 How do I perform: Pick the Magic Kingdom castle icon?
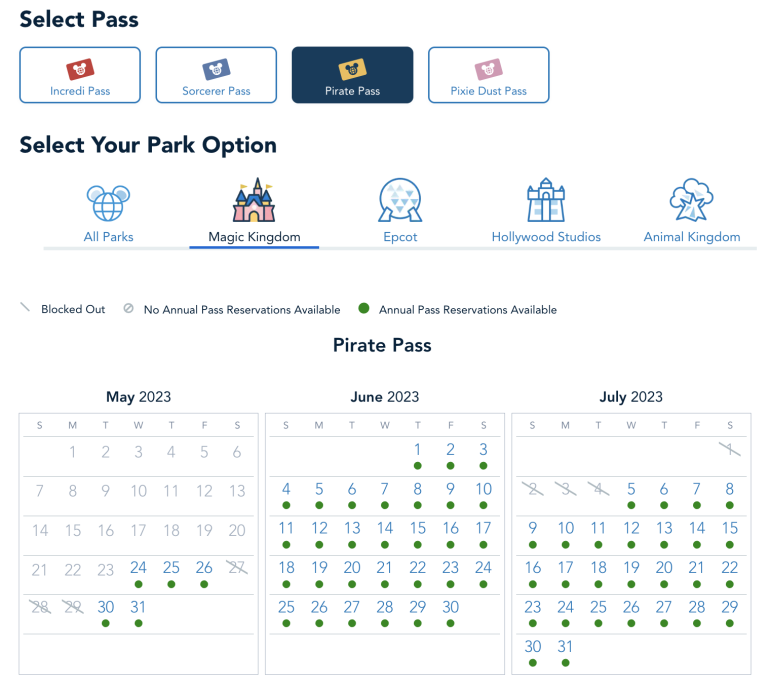[254, 201]
